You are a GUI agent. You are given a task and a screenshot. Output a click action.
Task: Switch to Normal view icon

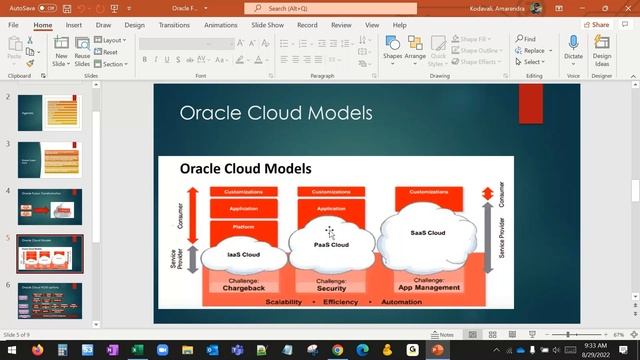coord(473,335)
